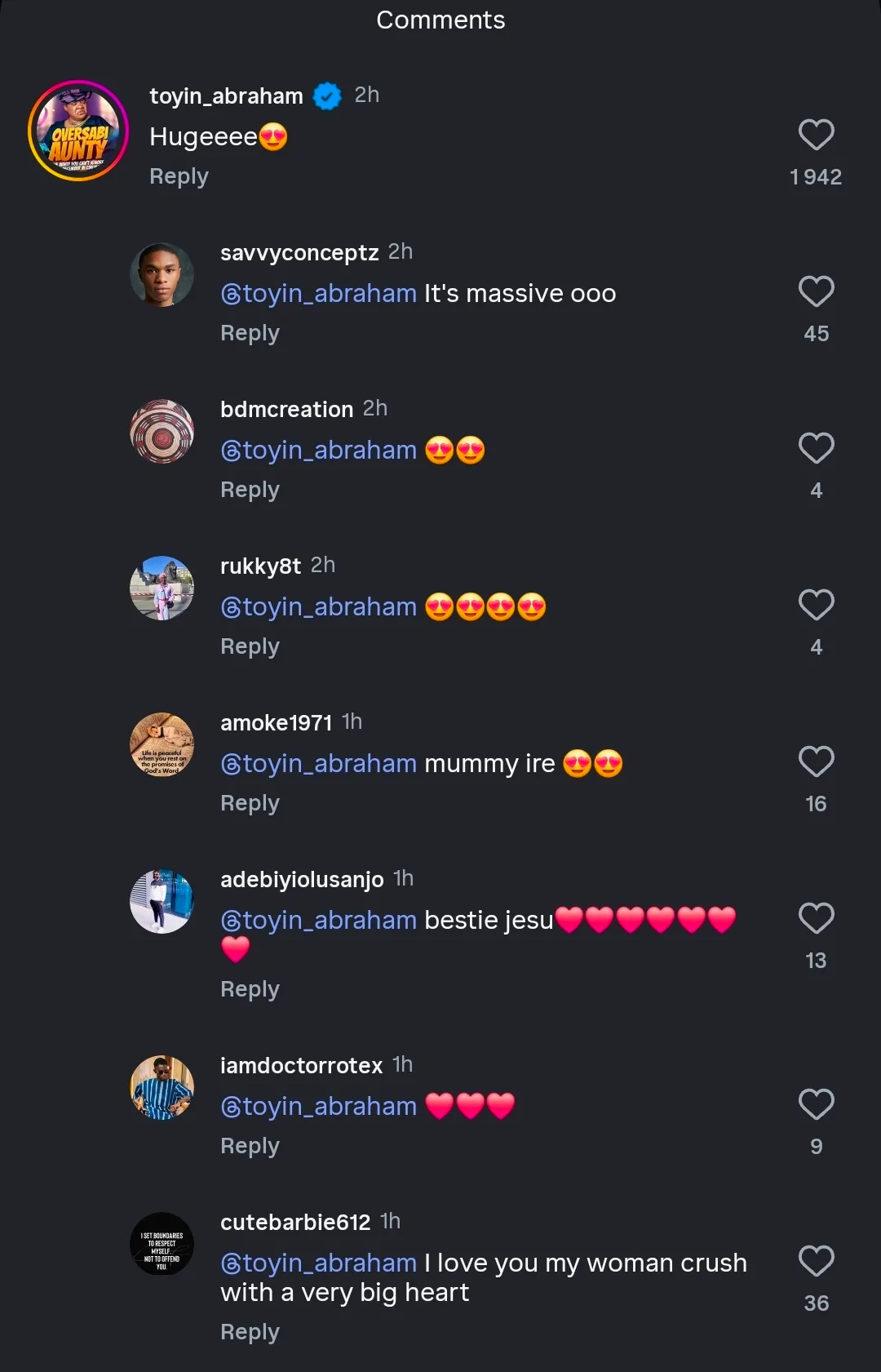Viewport: 881px width, 1372px height.
Task: Open toyin_abraham's profile picture
Action: [x=78, y=131]
